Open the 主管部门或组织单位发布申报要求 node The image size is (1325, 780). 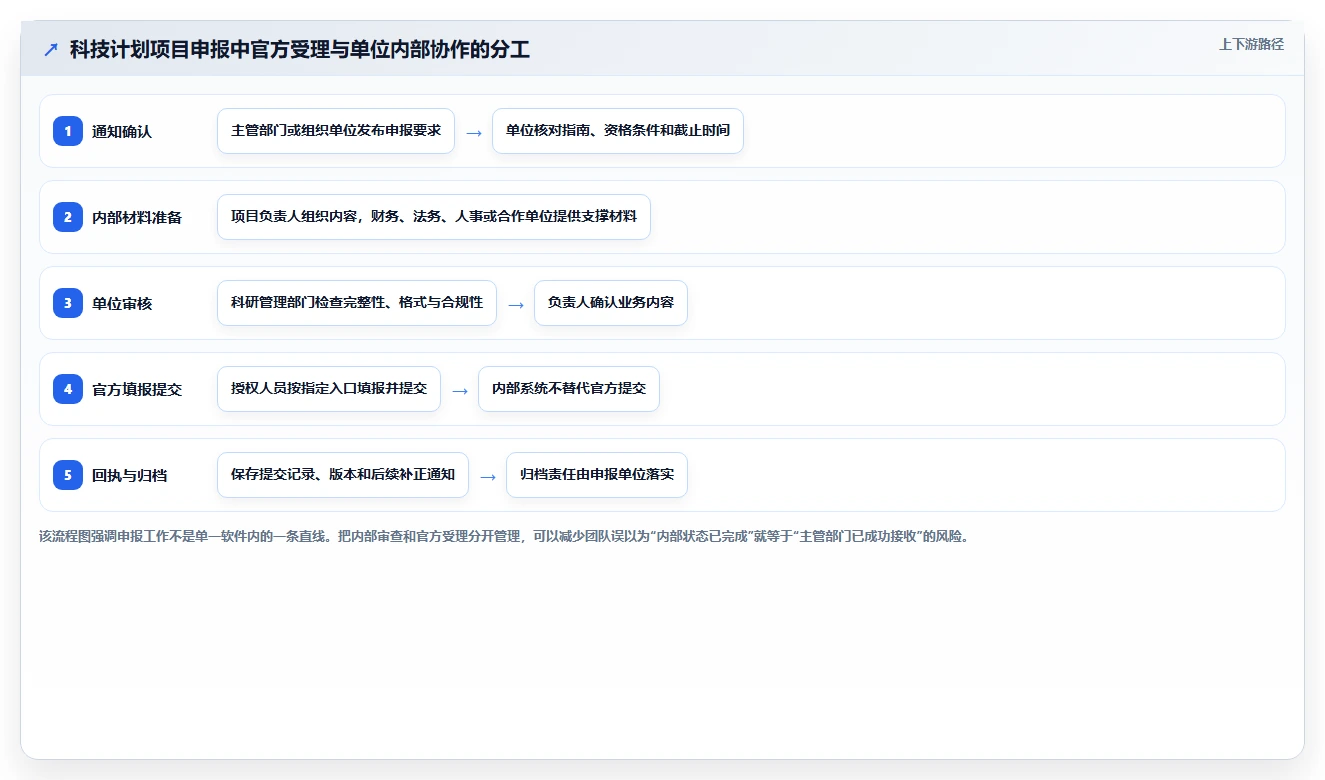point(336,131)
